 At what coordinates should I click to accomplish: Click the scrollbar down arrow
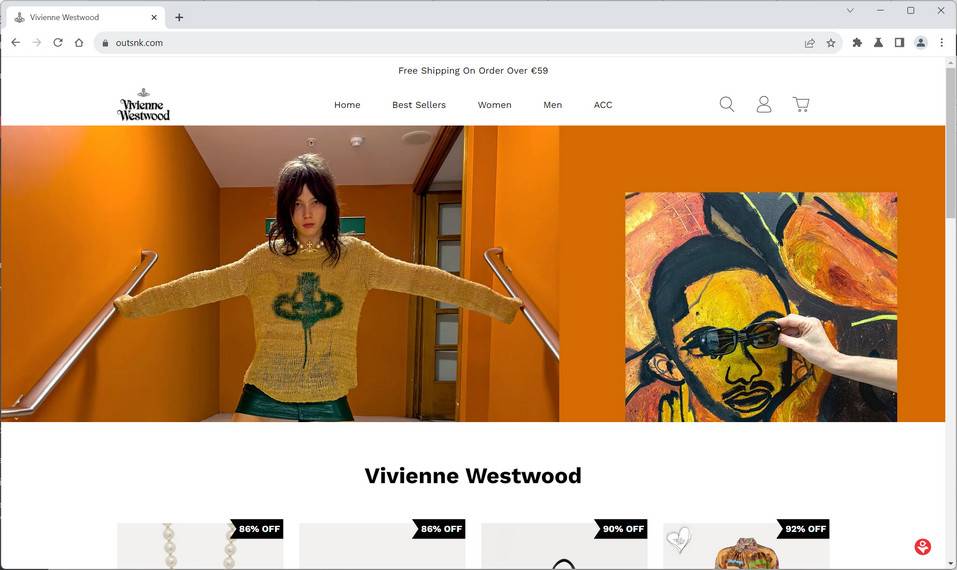pos(951,563)
